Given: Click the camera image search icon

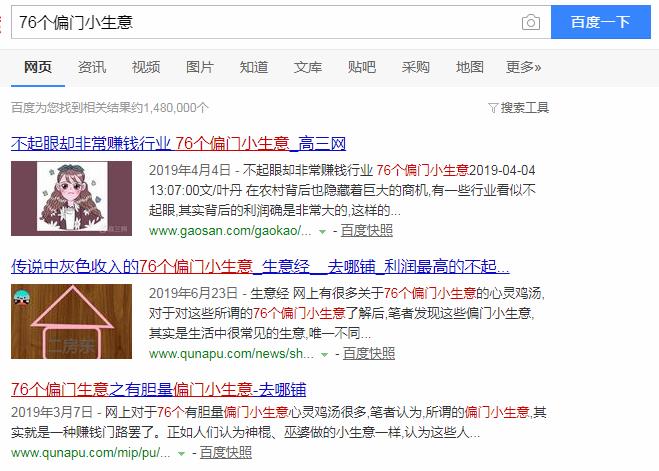Looking at the screenshot, I should 531,22.
